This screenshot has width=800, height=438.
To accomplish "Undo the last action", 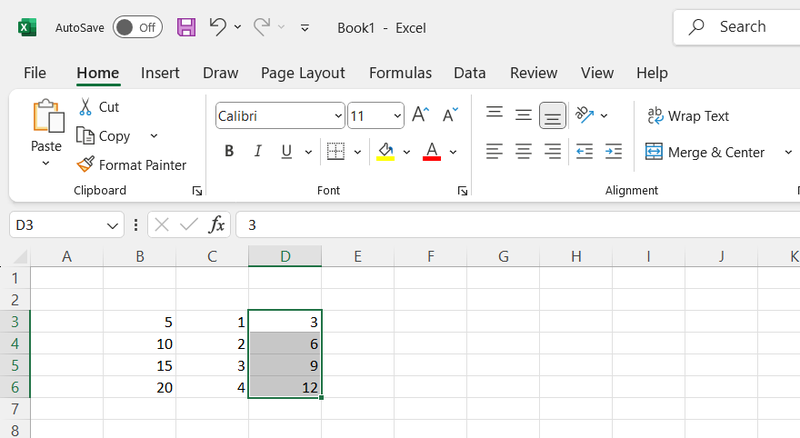I will (x=218, y=27).
